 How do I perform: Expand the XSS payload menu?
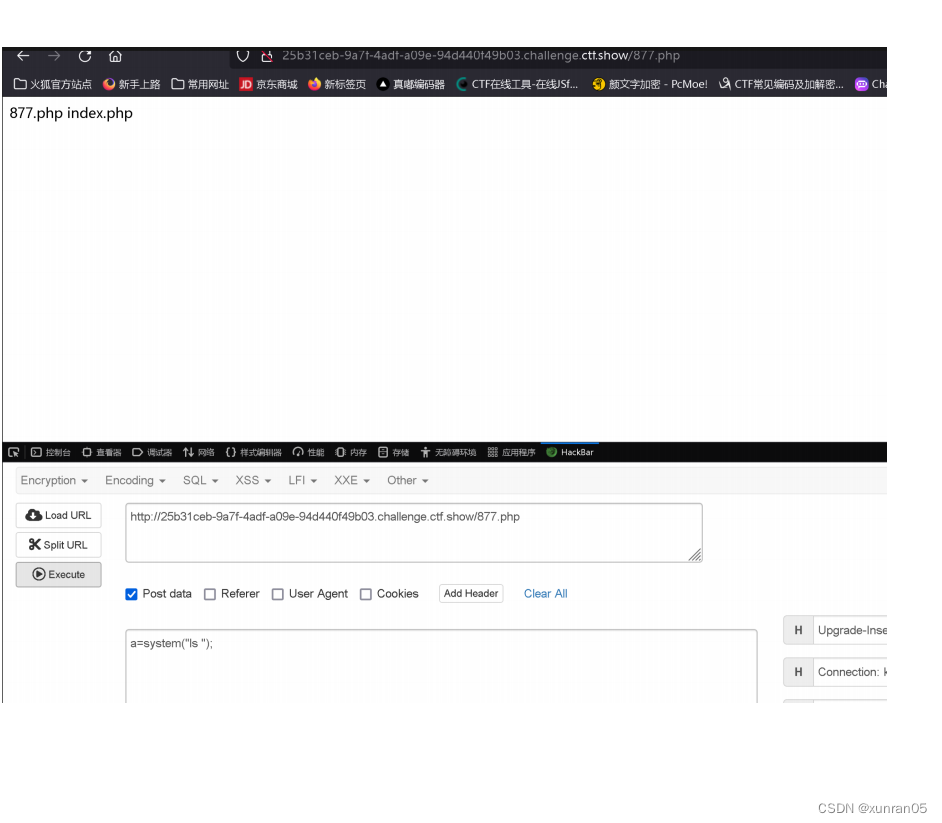(x=247, y=480)
